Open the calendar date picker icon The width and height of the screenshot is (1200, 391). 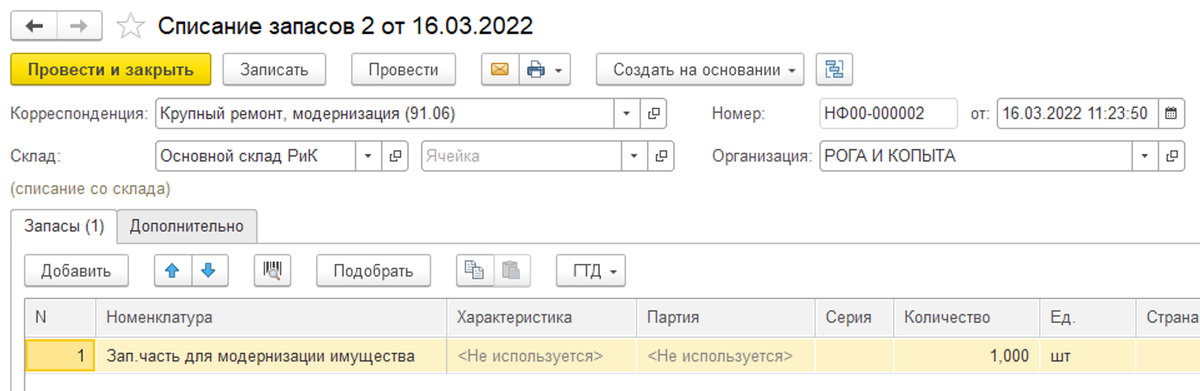pos(1170,113)
